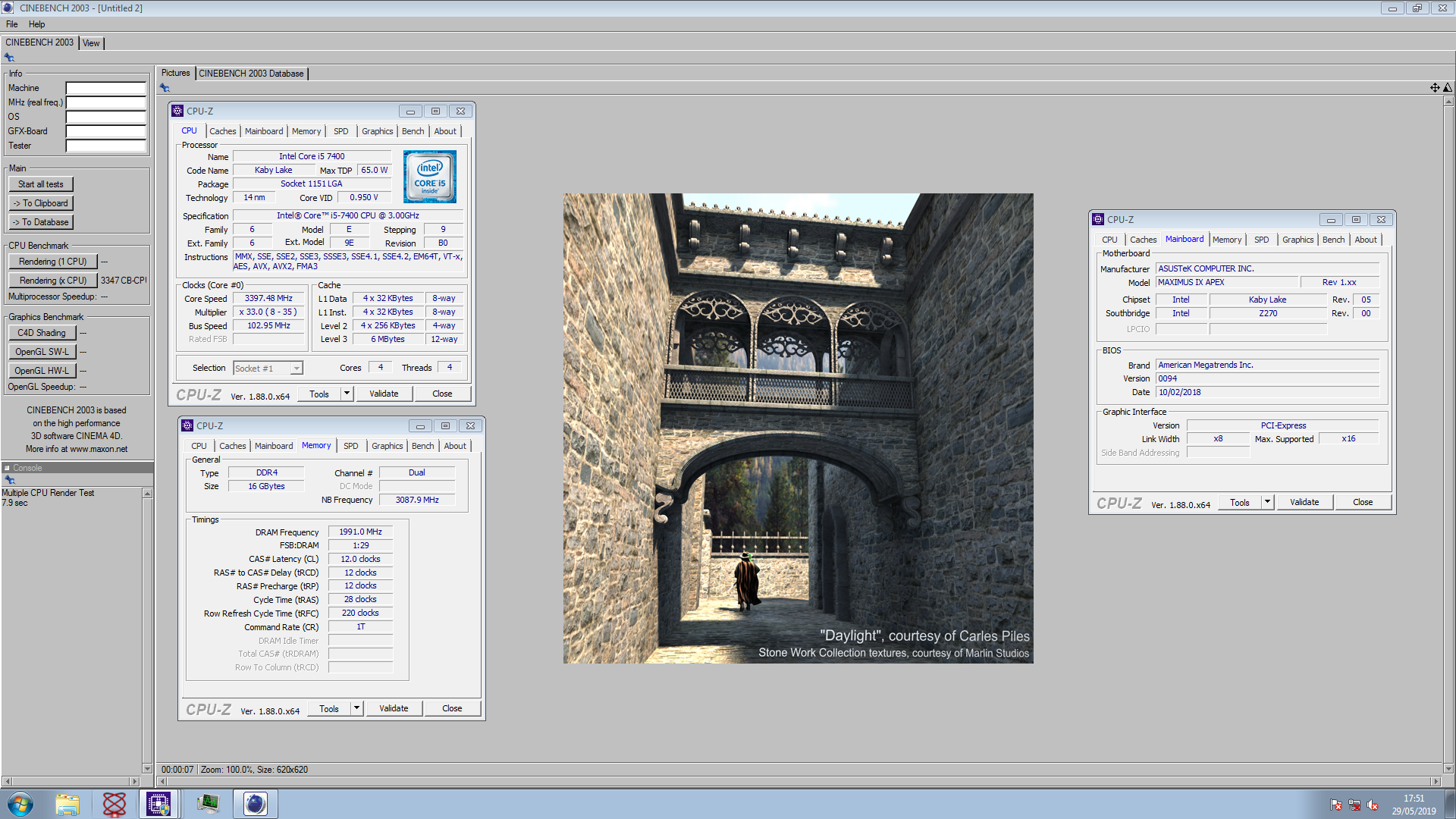The image size is (1456, 819).
Task: Open the Windows Start menu orb
Action: tap(20, 804)
